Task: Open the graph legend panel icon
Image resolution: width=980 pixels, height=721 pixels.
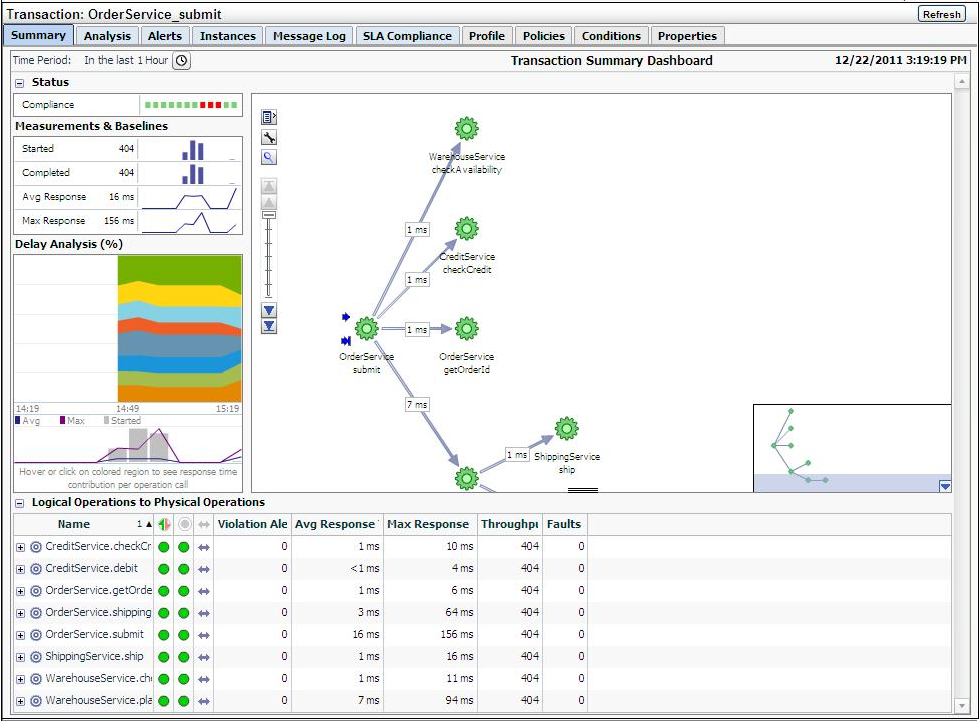Action: tap(269, 117)
